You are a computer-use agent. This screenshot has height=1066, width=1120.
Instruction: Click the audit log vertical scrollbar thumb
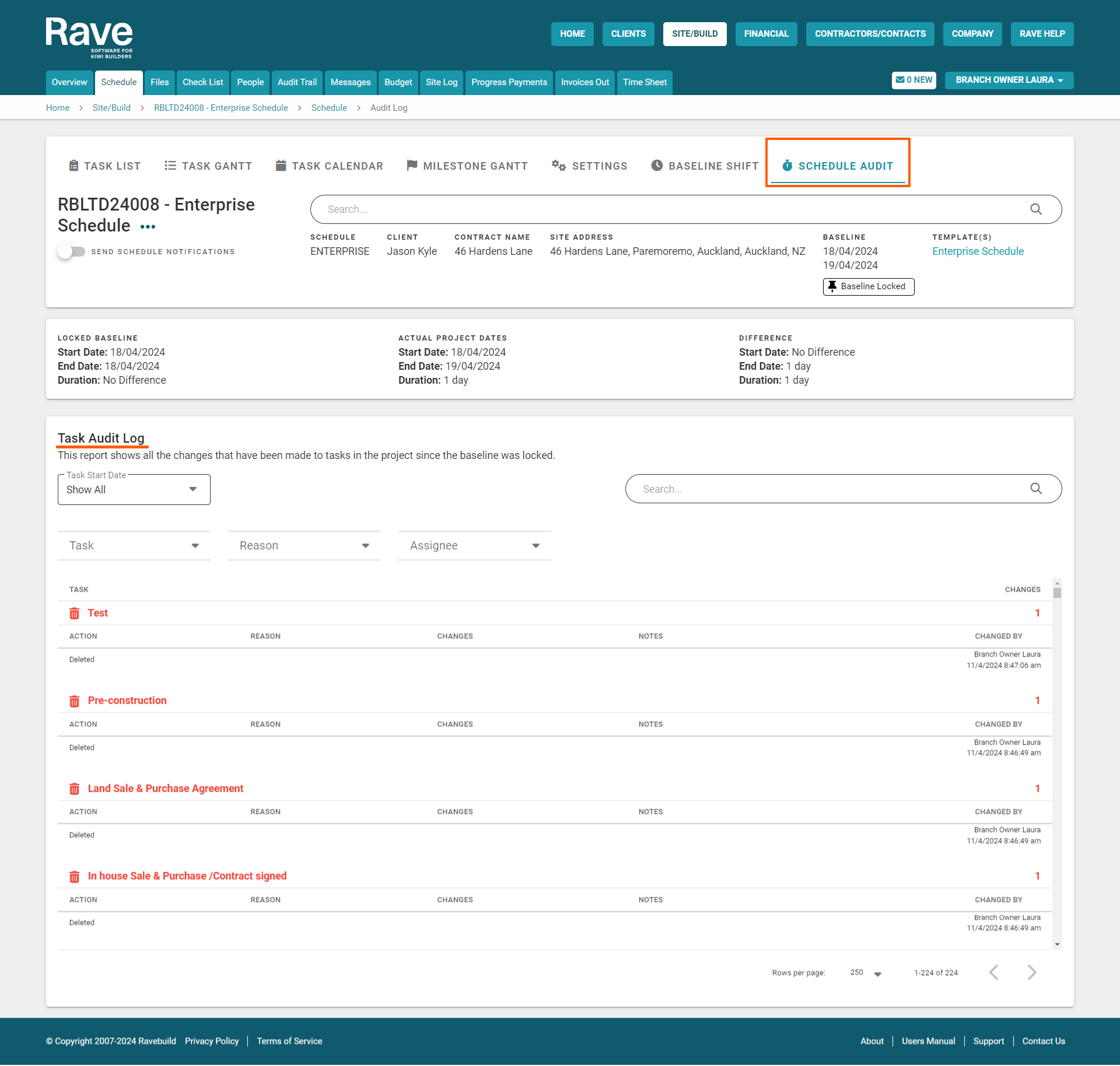[x=1057, y=593]
